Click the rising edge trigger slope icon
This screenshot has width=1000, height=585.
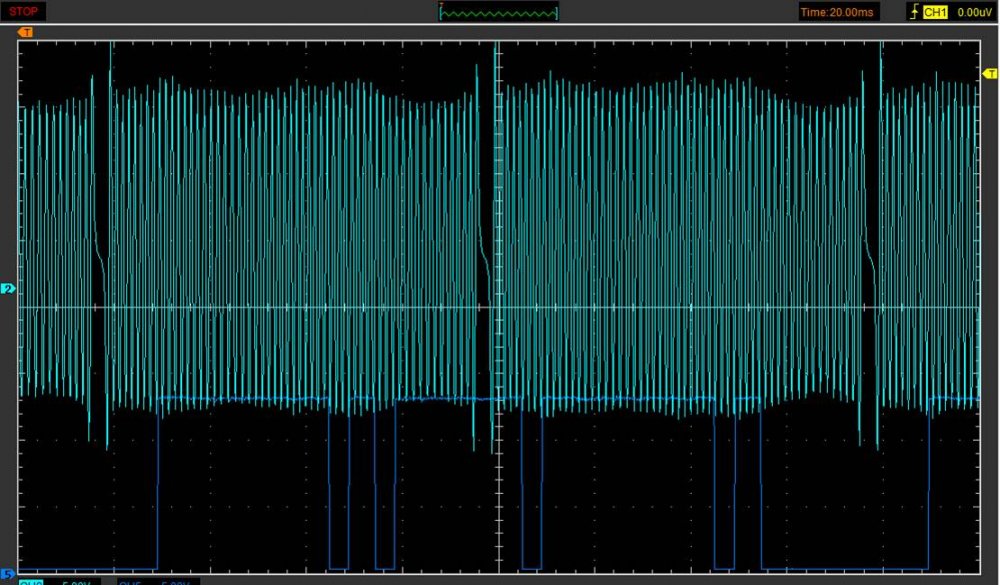point(912,12)
